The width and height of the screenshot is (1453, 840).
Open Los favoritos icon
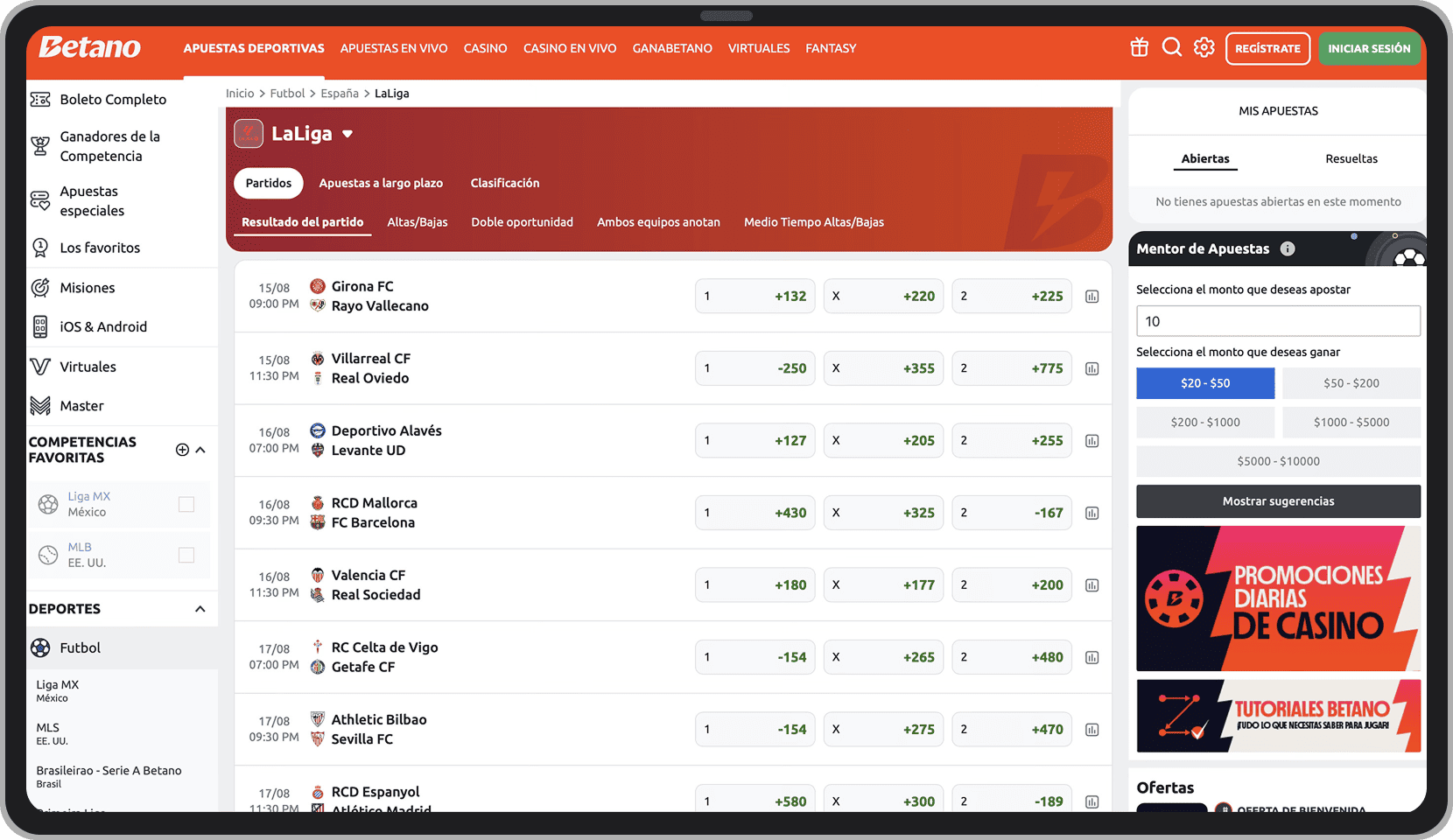coord(40,248)
